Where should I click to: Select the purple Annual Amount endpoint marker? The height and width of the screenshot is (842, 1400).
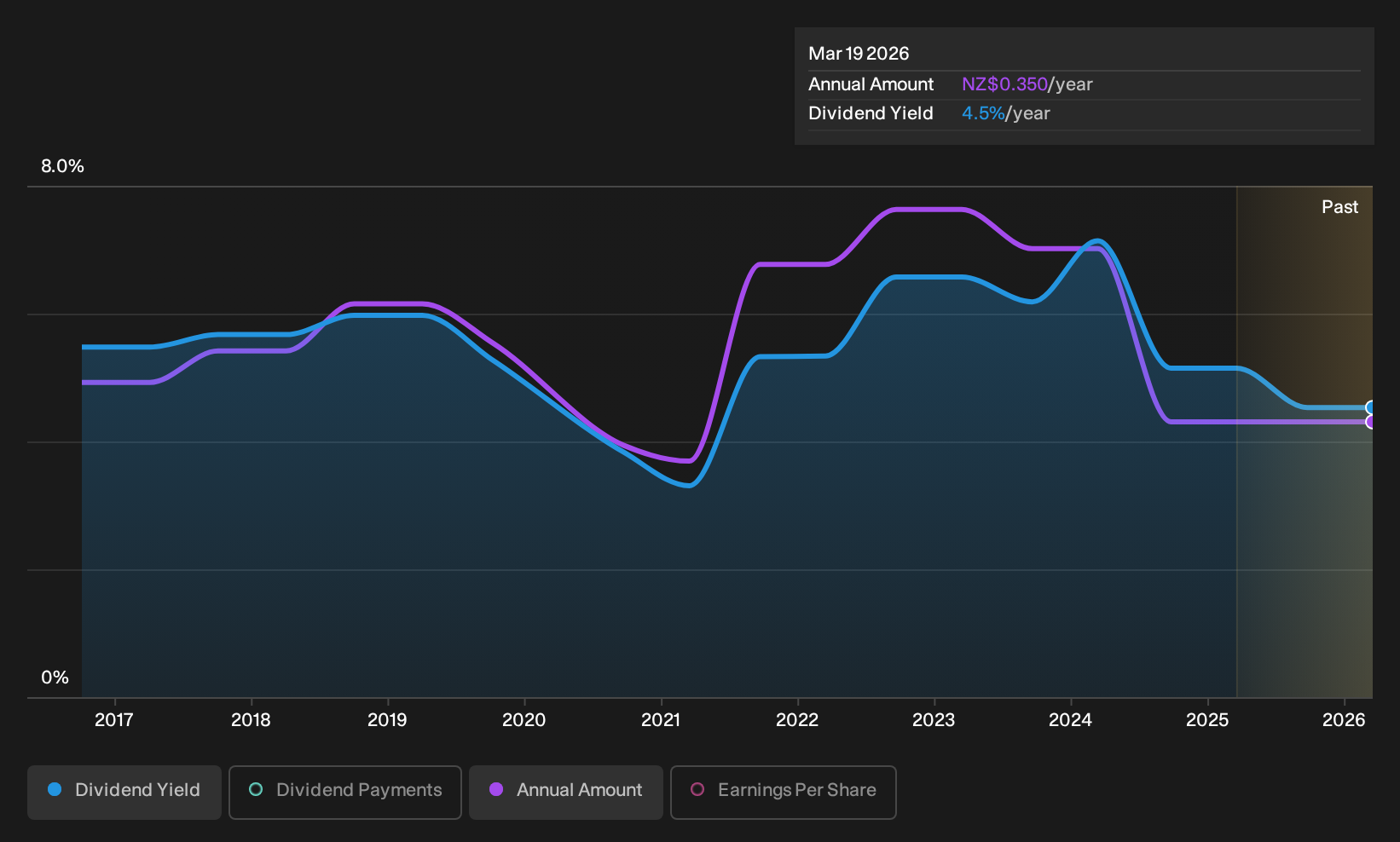point(1370,422)
